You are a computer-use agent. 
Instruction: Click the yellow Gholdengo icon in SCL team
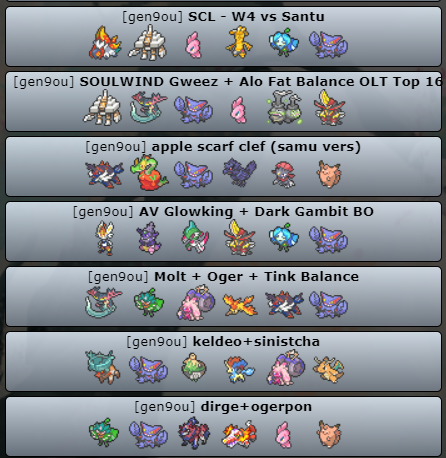pyautogui.click(x=239, y=43)
